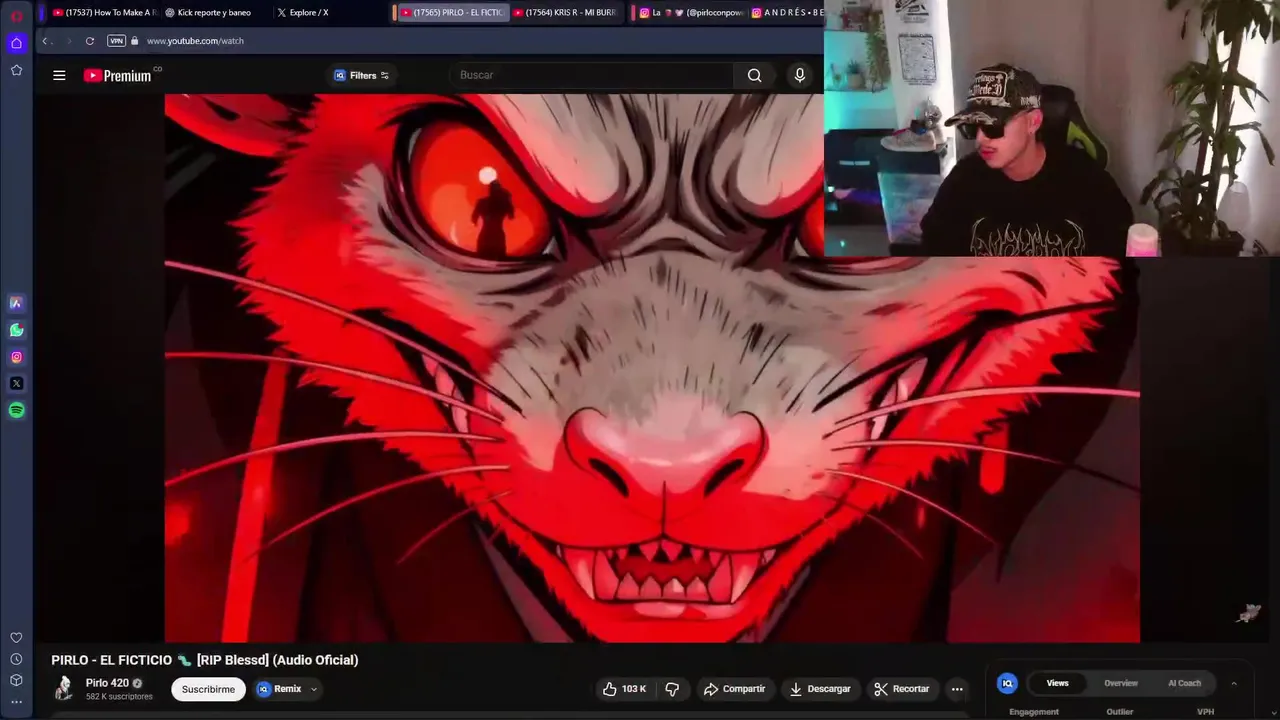
Task: Click the Remix button
Action: (279, 689)
